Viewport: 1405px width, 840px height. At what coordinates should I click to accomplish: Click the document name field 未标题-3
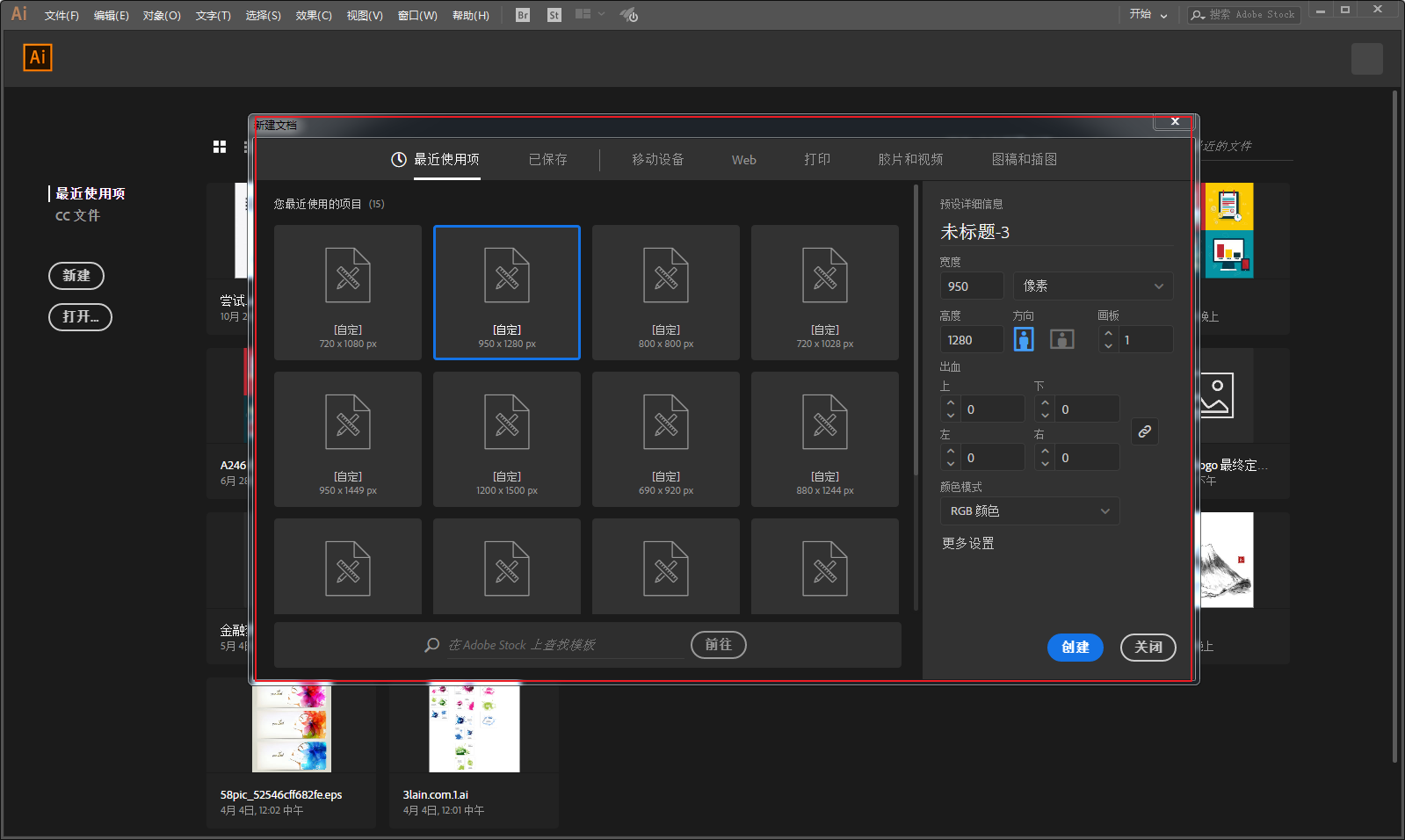click(1056, 232)
